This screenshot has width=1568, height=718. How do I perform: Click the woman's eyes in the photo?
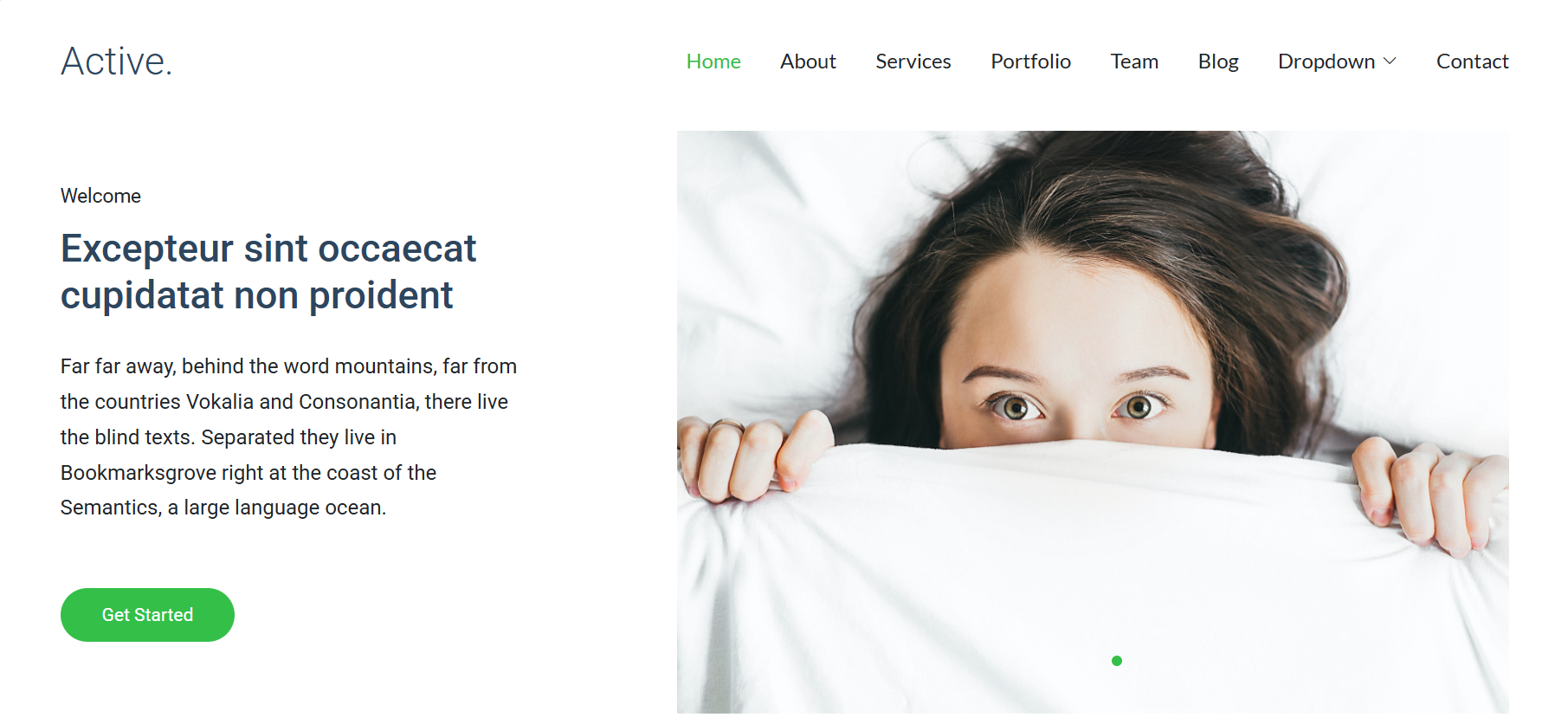coord(1076,406)
